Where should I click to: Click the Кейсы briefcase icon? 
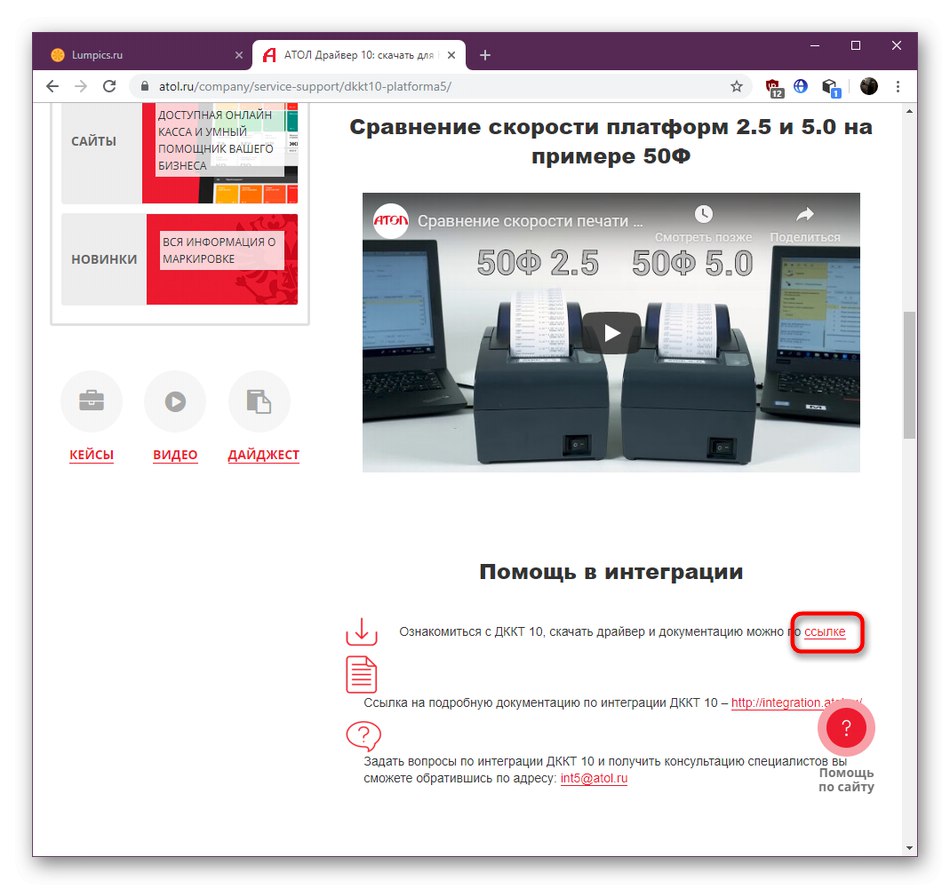coord(91,401)
